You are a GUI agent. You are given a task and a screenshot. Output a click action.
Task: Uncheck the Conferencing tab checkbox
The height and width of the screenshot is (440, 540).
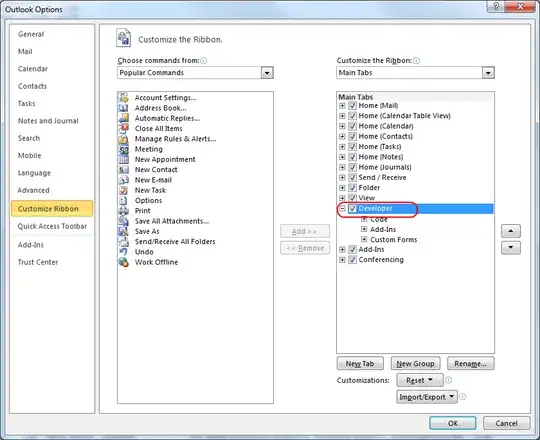click(352, 260)
